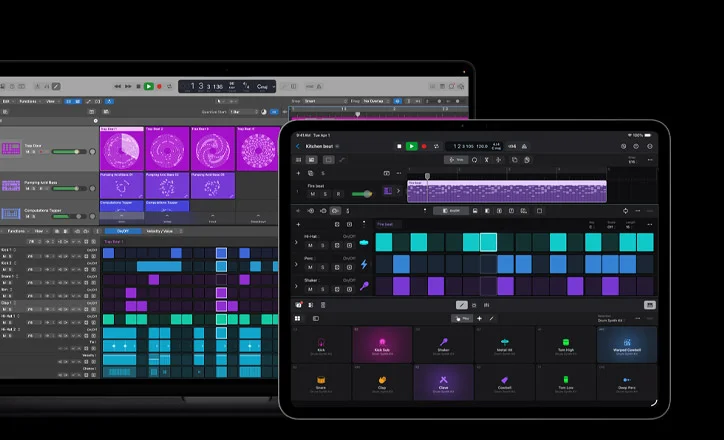The image size is (724, 440).
Task: Click the Pumping Acid Bass track icon
Action: tap(11, 185)
